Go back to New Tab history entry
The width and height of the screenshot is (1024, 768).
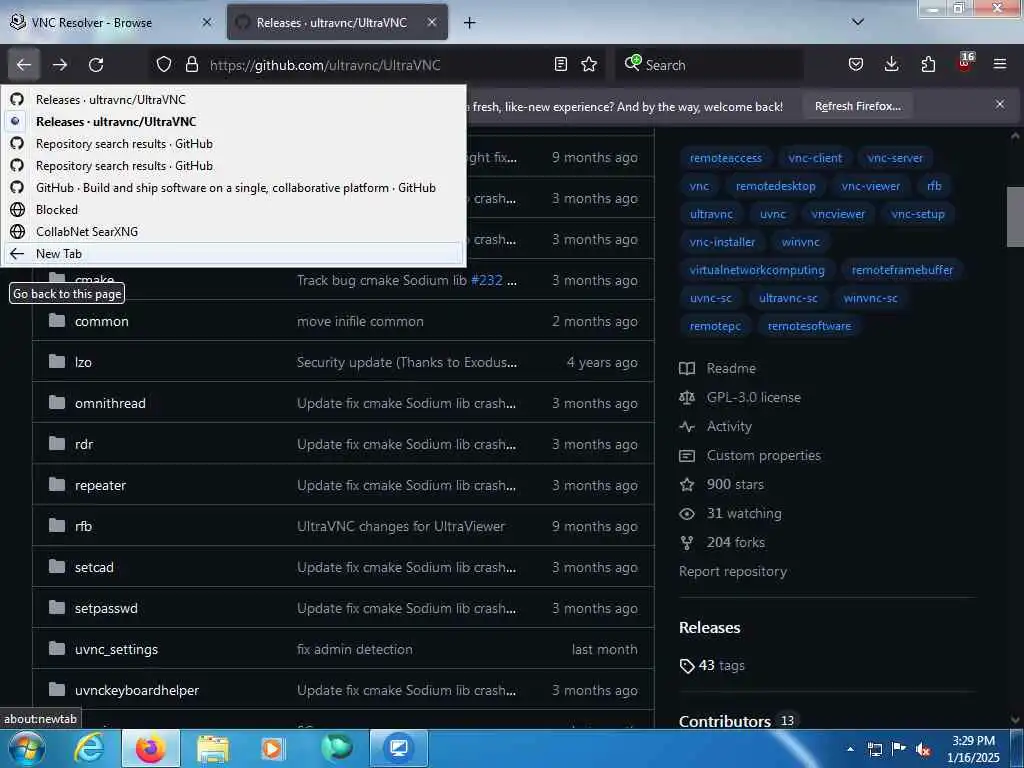click(x=234, y=253)
